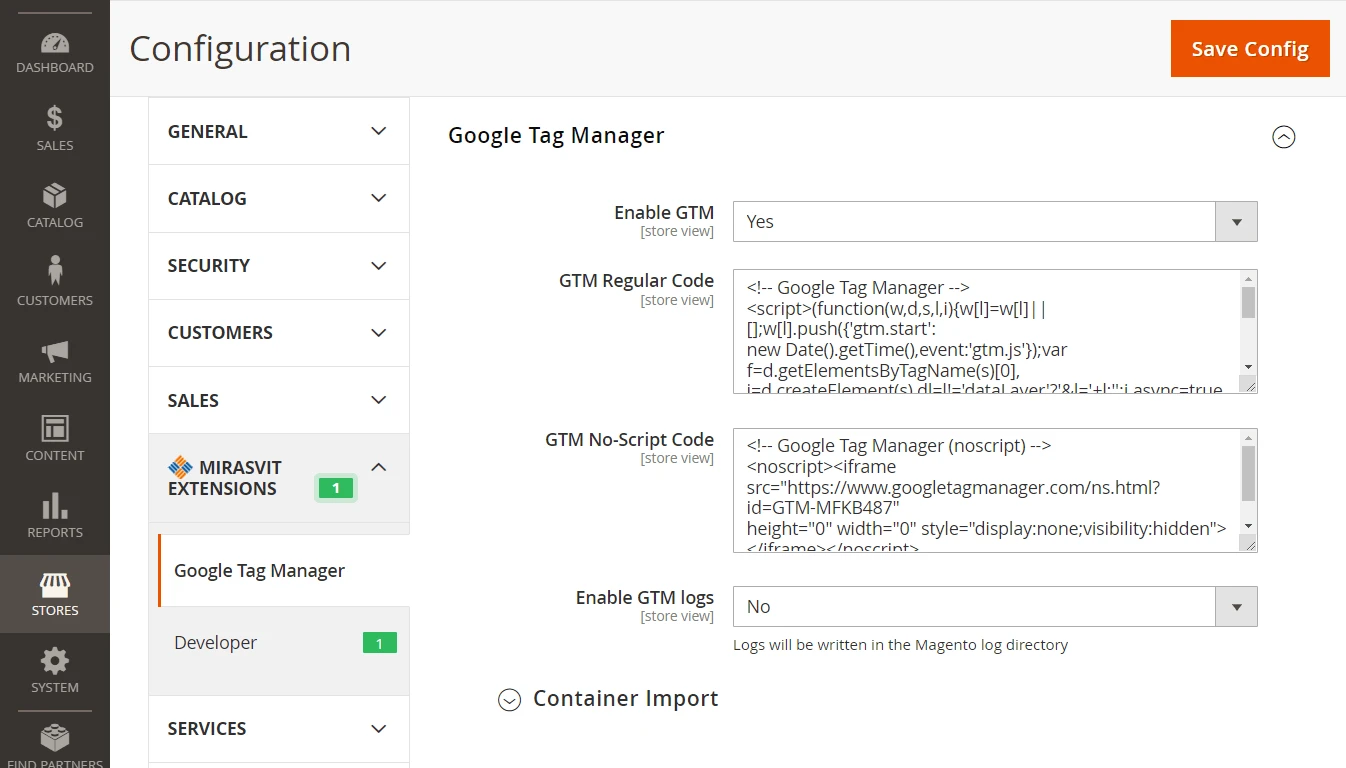Viewport: 1346px width, 768px height.
Task: Change the Enable GTM dropdown value
Action: [994, 222]
